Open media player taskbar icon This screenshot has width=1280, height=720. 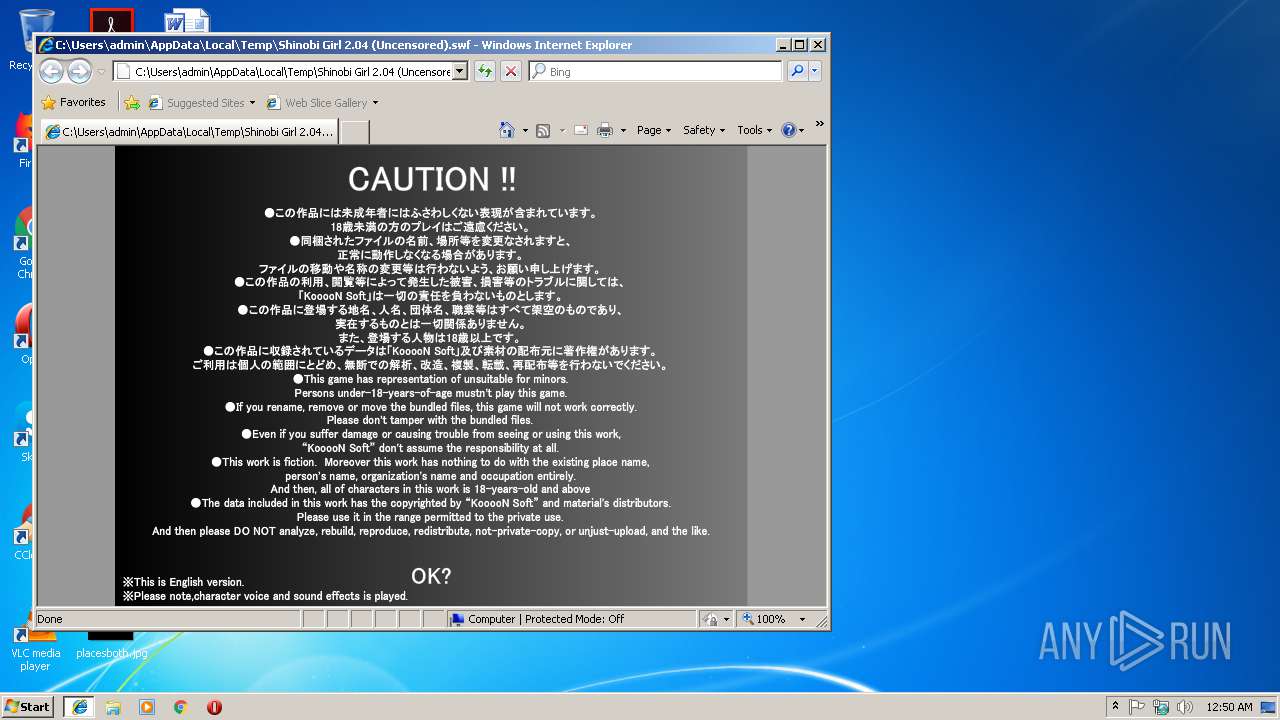[x=147, y=706]
